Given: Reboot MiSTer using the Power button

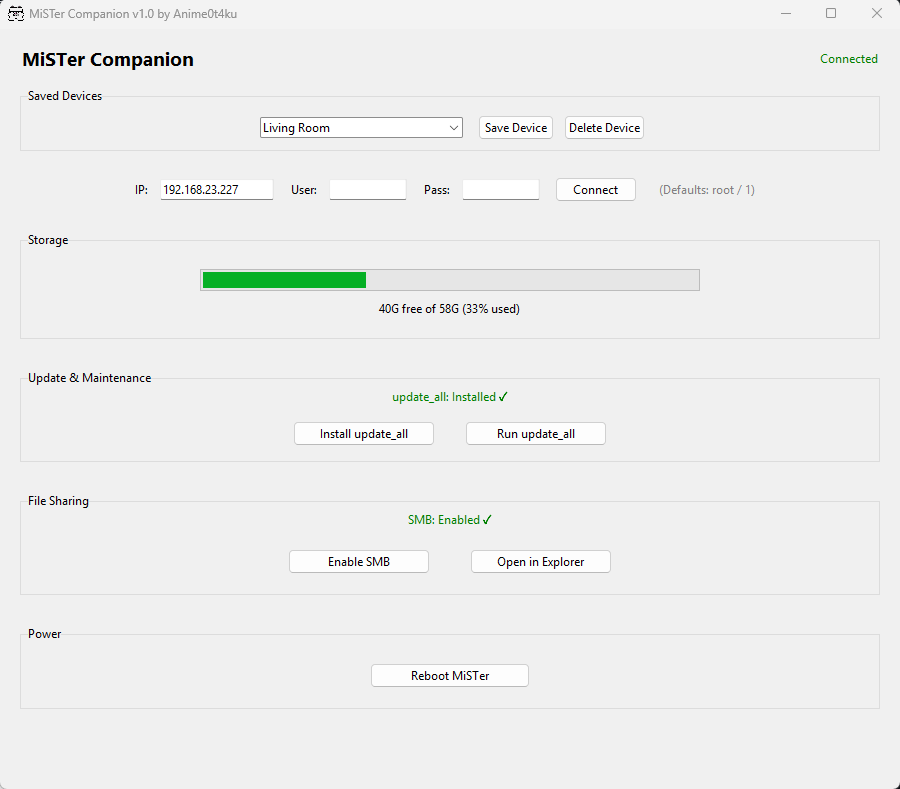Looking at the screenshot, I should pyautogui.click(x=450, y=676).
